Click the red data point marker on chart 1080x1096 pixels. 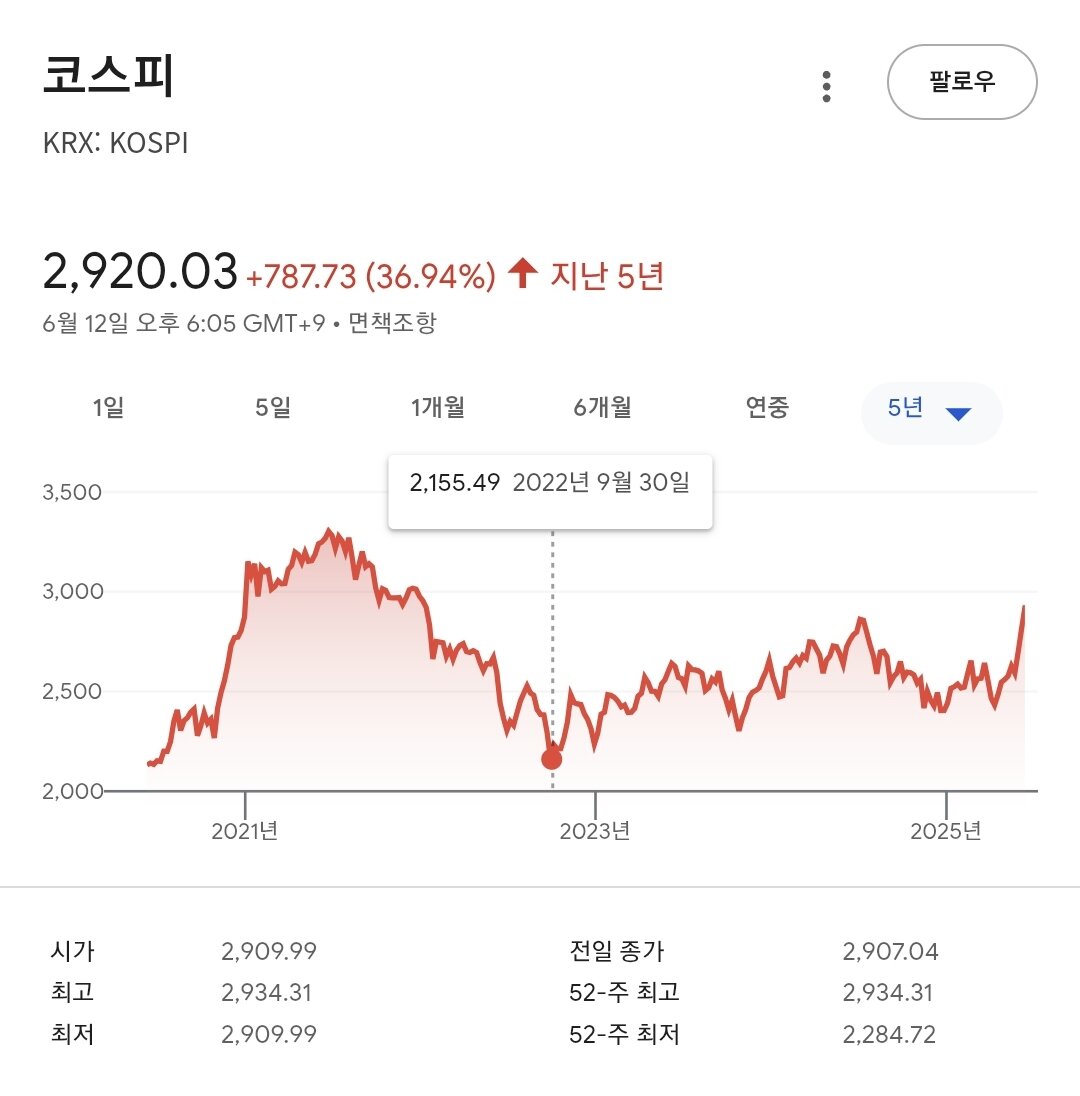point(552,759)
